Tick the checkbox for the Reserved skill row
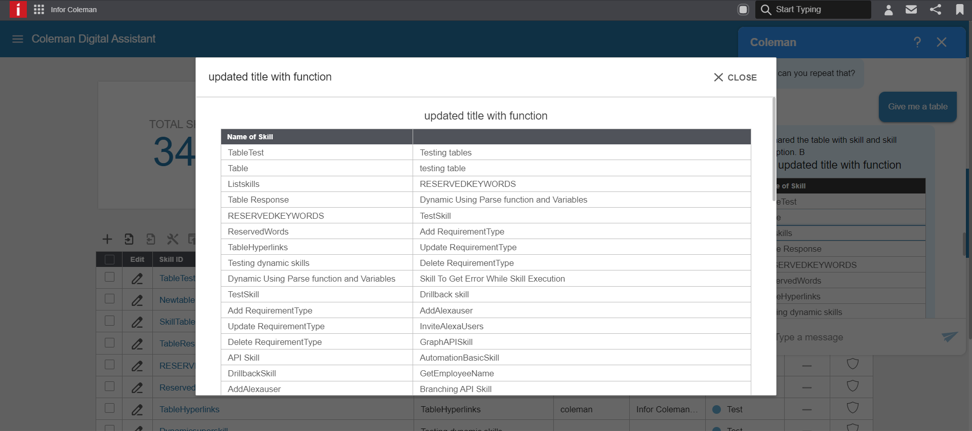This screenshot has width=972, height=431. tap(110, 386)
